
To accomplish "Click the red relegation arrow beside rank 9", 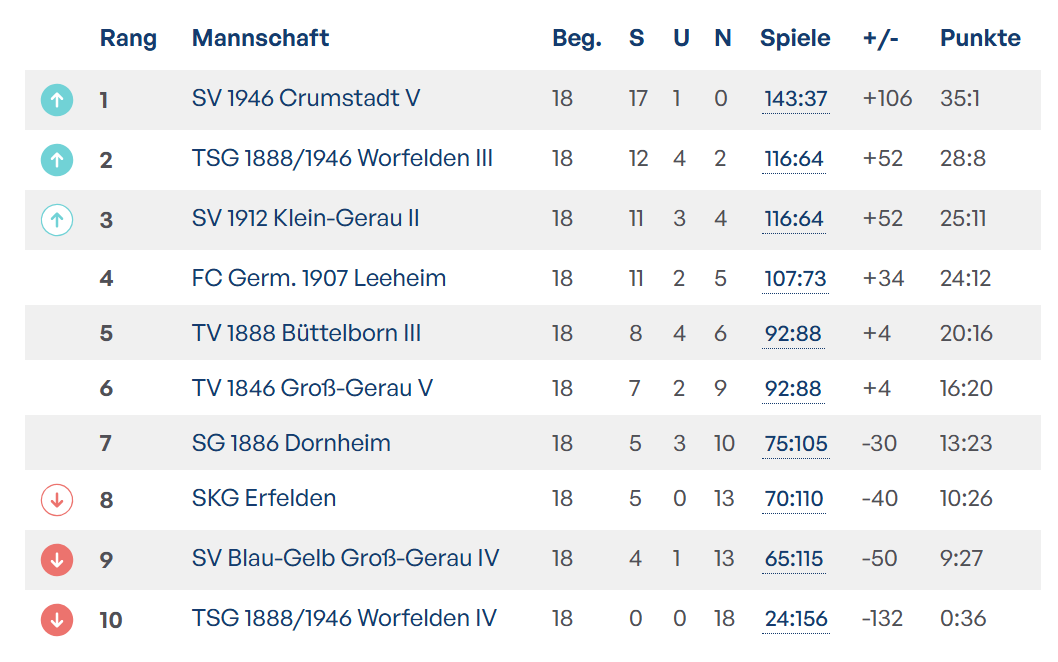I will coord(57,559).
